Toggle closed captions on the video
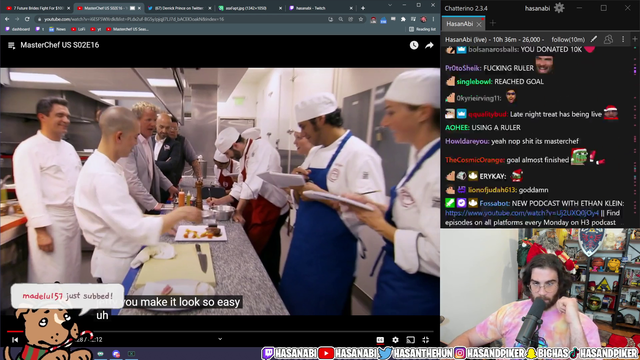 click(x=380, y=340)
